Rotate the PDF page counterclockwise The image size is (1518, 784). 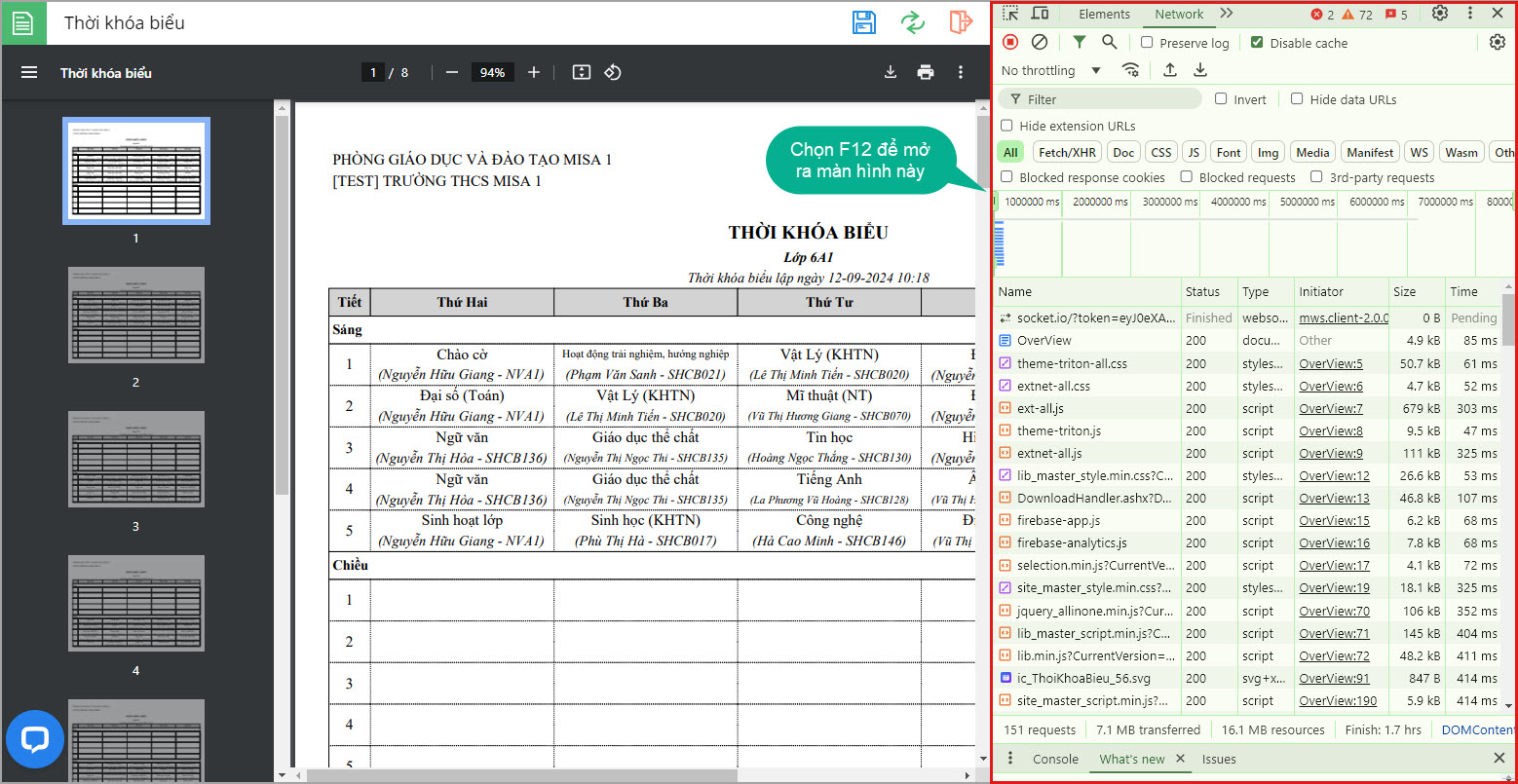[613, 72]
